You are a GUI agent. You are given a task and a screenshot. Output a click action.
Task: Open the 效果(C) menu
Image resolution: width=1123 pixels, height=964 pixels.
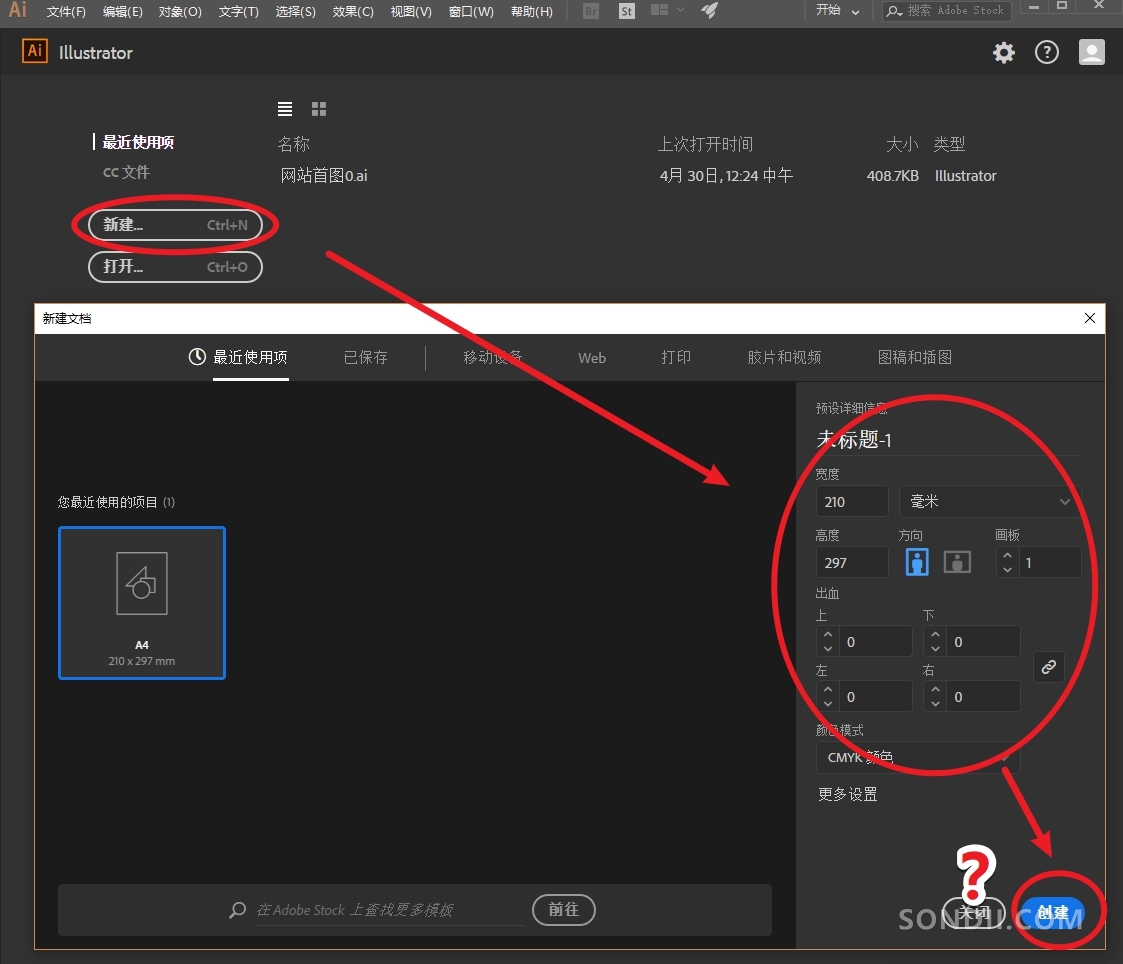353,11
